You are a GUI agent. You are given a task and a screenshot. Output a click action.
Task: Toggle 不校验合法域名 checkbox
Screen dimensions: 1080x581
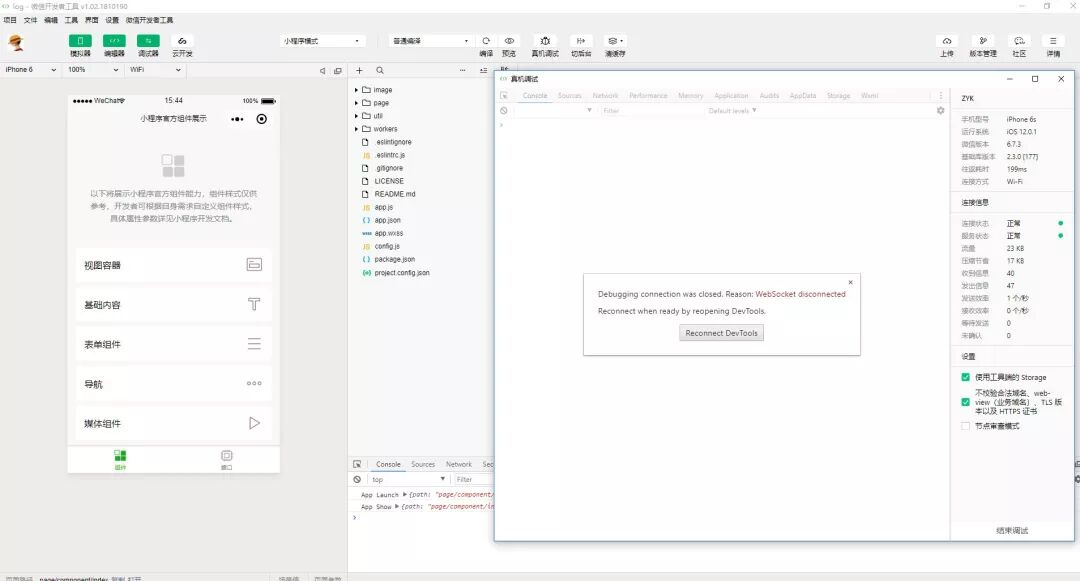coord(965,402)
